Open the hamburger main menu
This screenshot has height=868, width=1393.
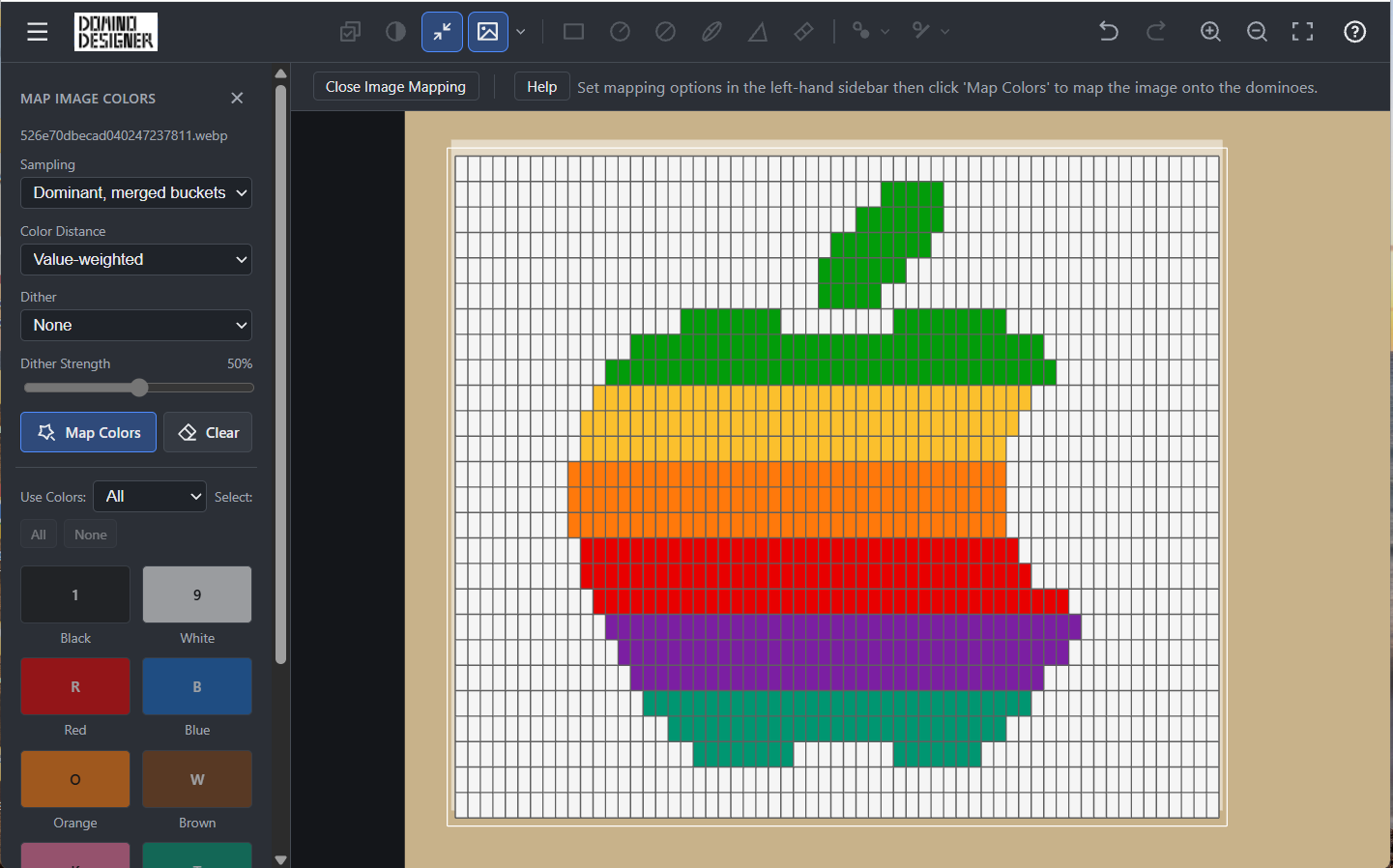coord(38,32)
